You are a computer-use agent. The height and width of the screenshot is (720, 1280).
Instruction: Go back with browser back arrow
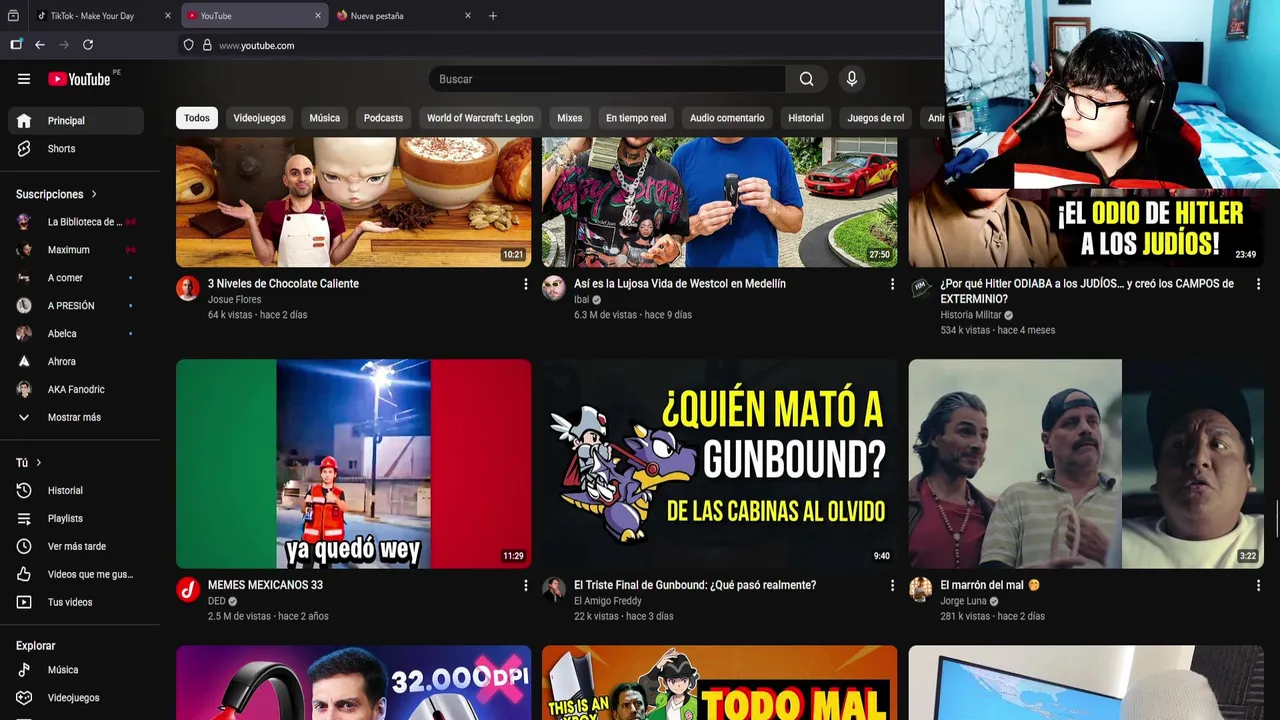(x=40, y=45)
